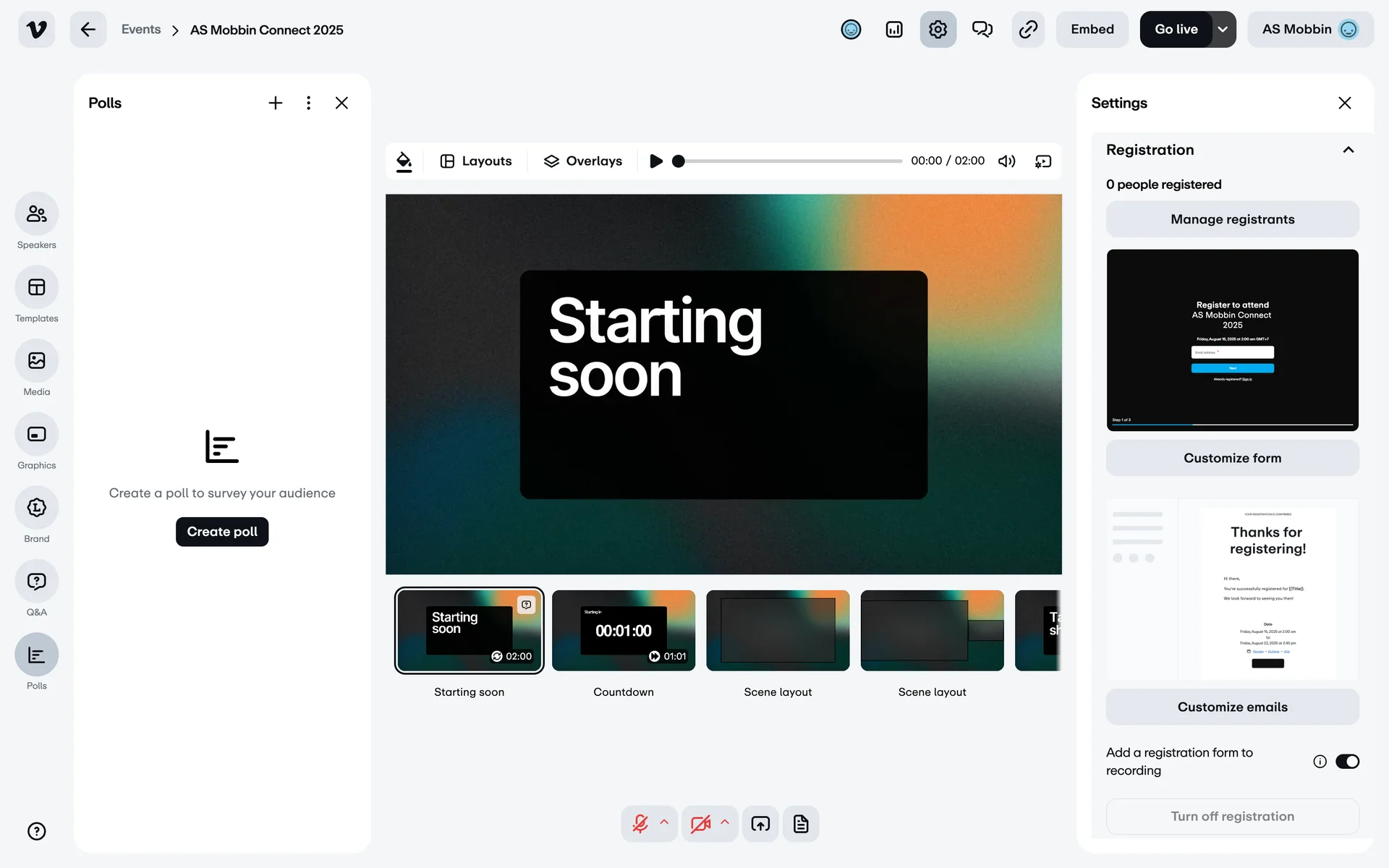Open the Templates sidebar icon
The height and width of the screenshot is (868, 1389).
pos(36,288)
